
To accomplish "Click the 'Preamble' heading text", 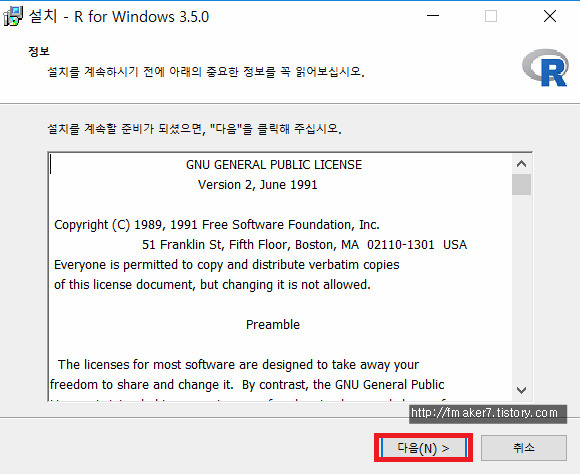I will tap(273, 325).
